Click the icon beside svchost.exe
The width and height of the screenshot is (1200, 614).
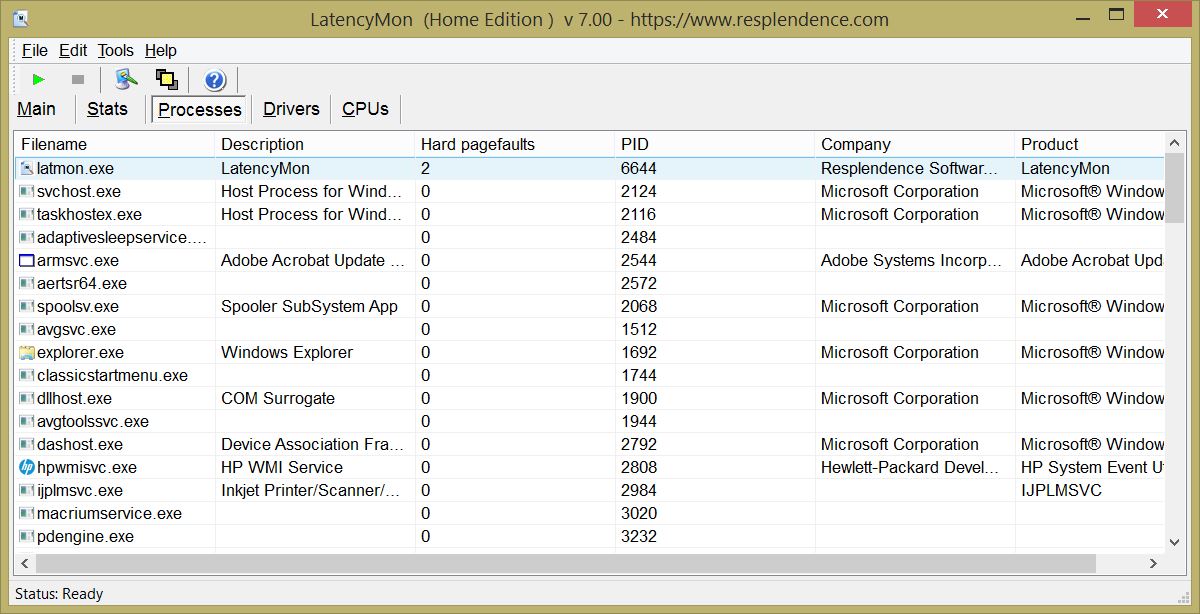pyautogui.click(x=27, y=192)
